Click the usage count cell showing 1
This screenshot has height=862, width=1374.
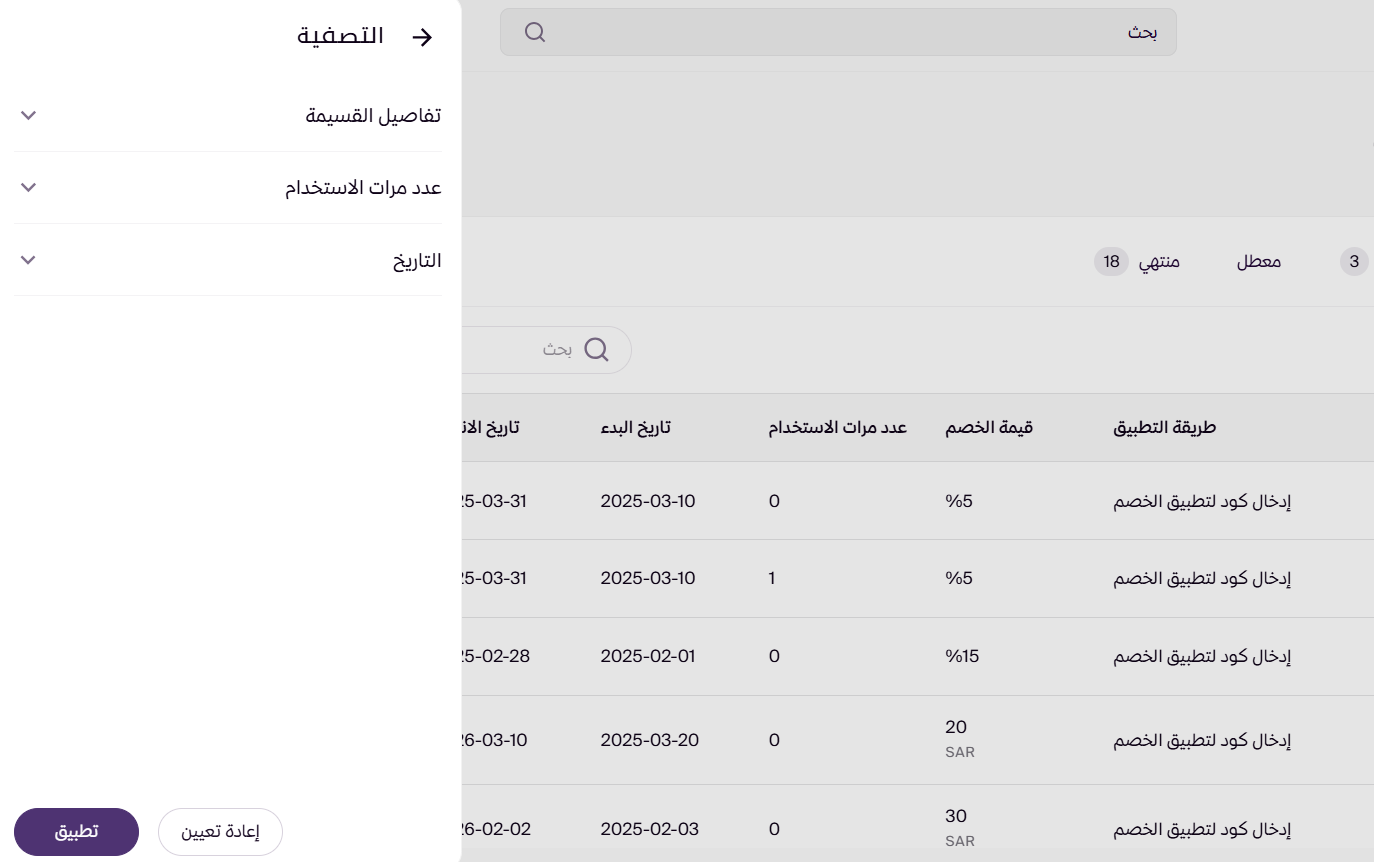[x=773, y=579]
